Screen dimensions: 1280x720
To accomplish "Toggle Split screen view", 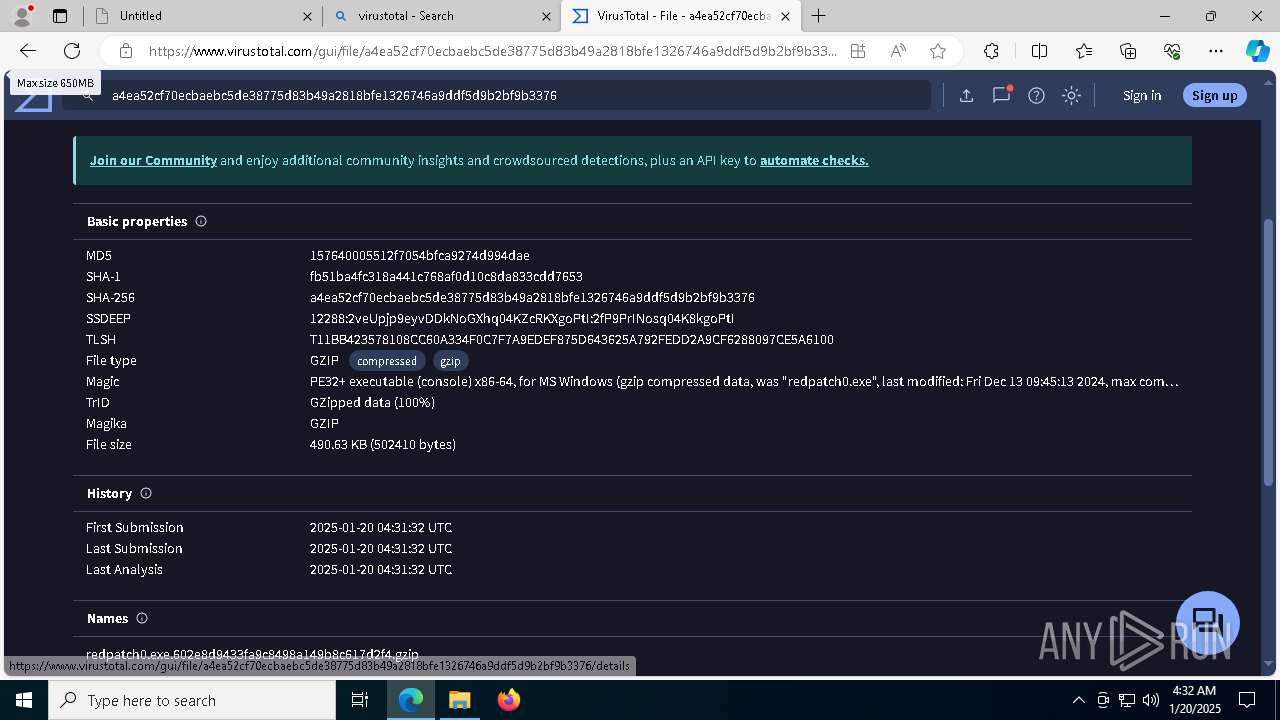I will pos(1039,51).
